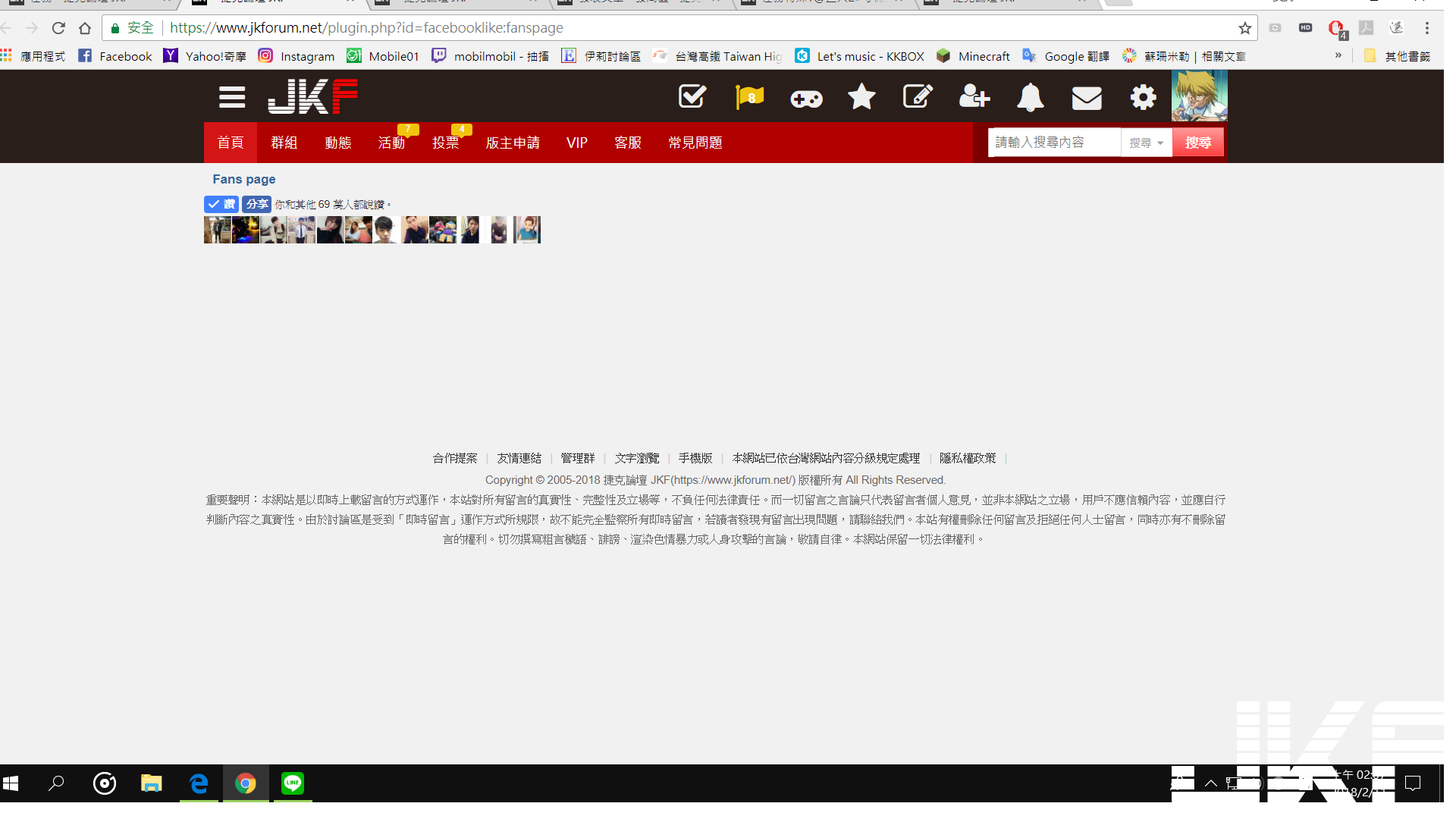Screen dimensions: 1456x819
Task: Click the search content input field
Action: [1054, 142]
